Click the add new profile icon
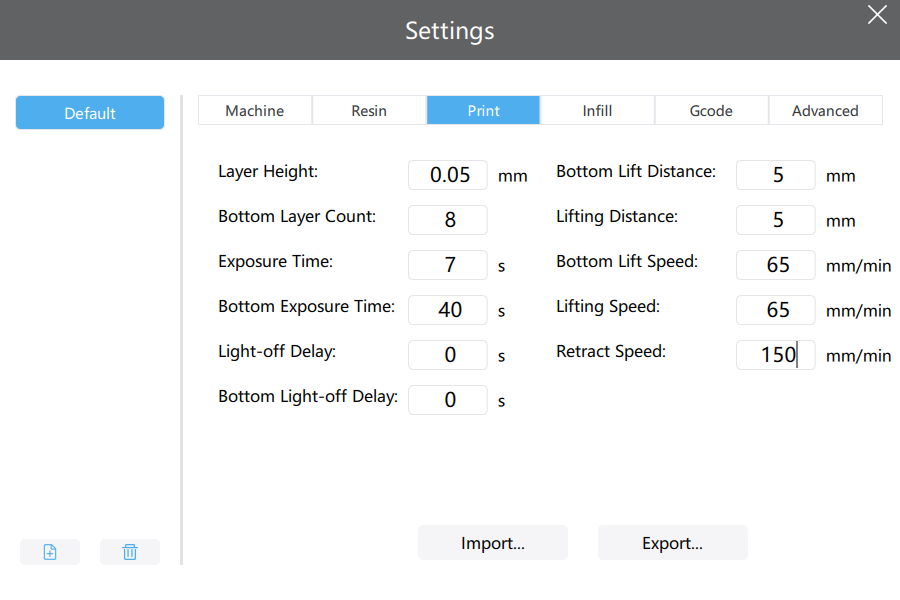The width and height of the screenshot is (900, 600). click(50, 552)
